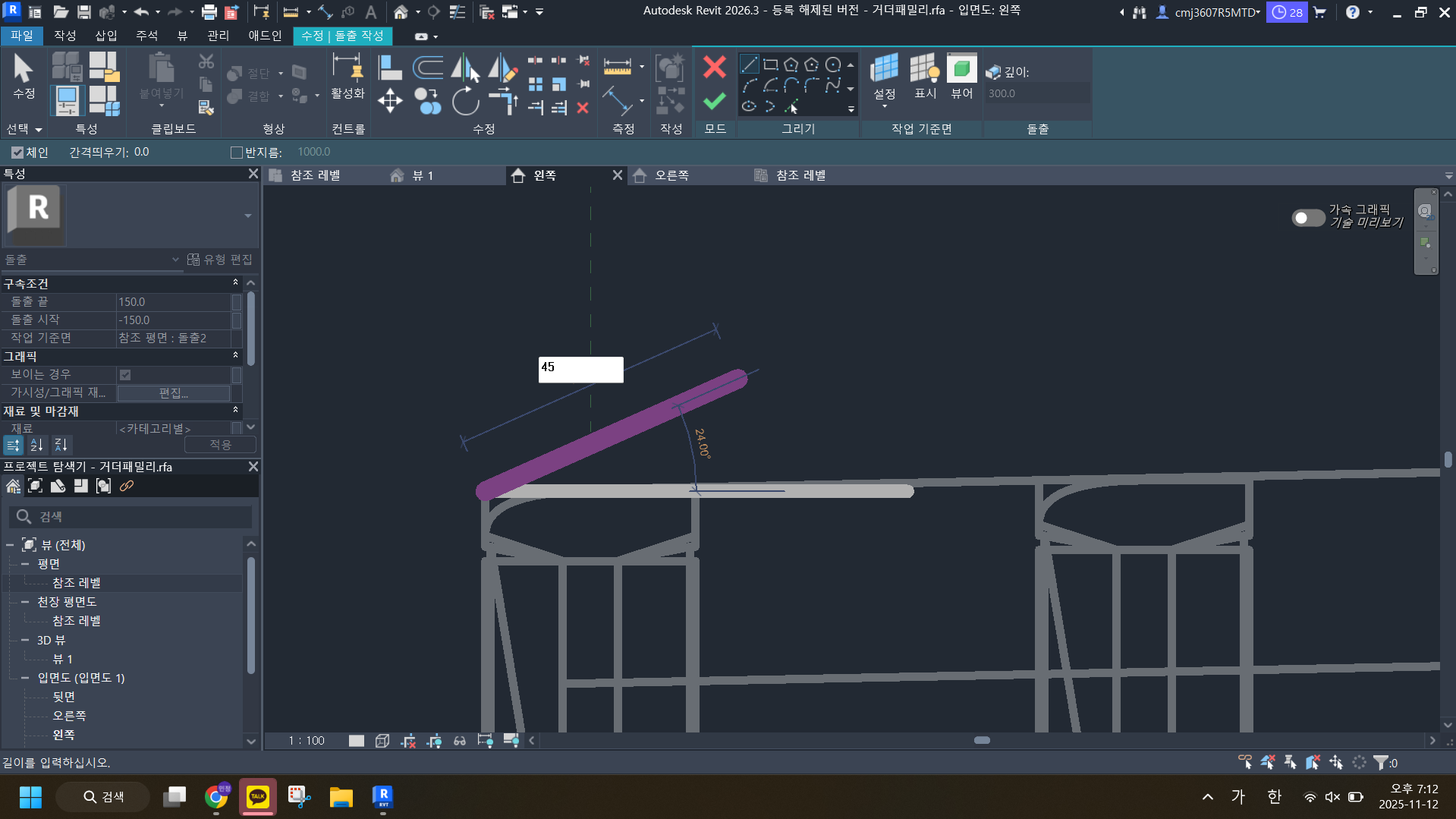
Task: Click the 깊이 depth input field
Action: [1036, 93]
